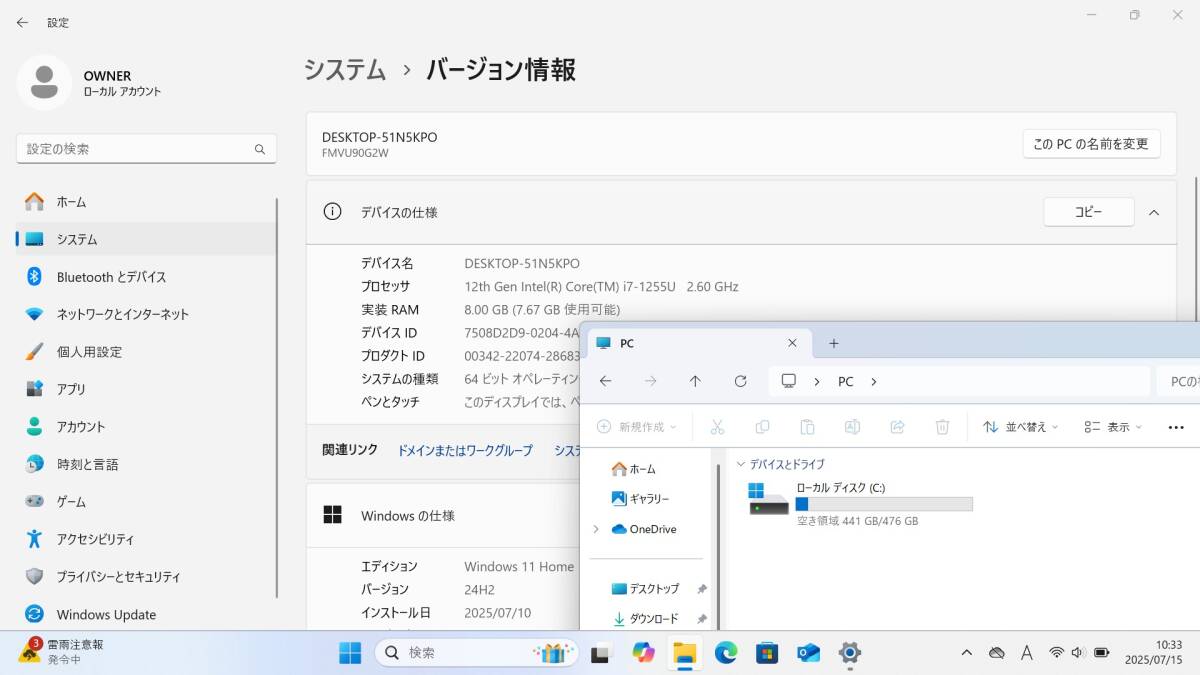This screenshot has width=1200, height=675.
Task: Open the 表示 view dropdown
Action: tap(1112, 427)
